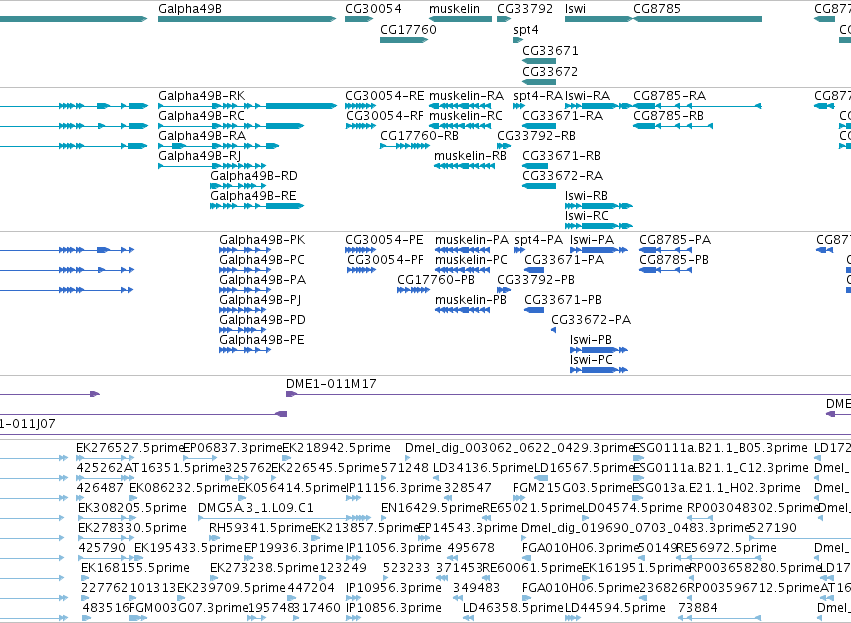Click the EK308205.5prime EST label
Image resolution: width=851 pixels, height=623 pixels.
(132, 508)
